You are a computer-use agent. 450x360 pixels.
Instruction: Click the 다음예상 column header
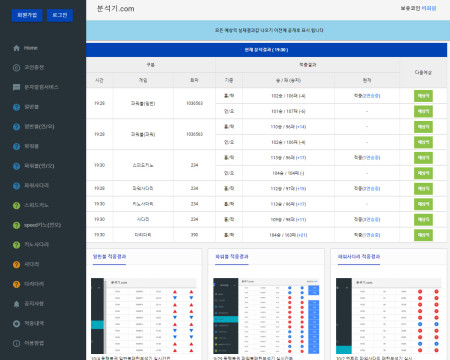[423, 72]
